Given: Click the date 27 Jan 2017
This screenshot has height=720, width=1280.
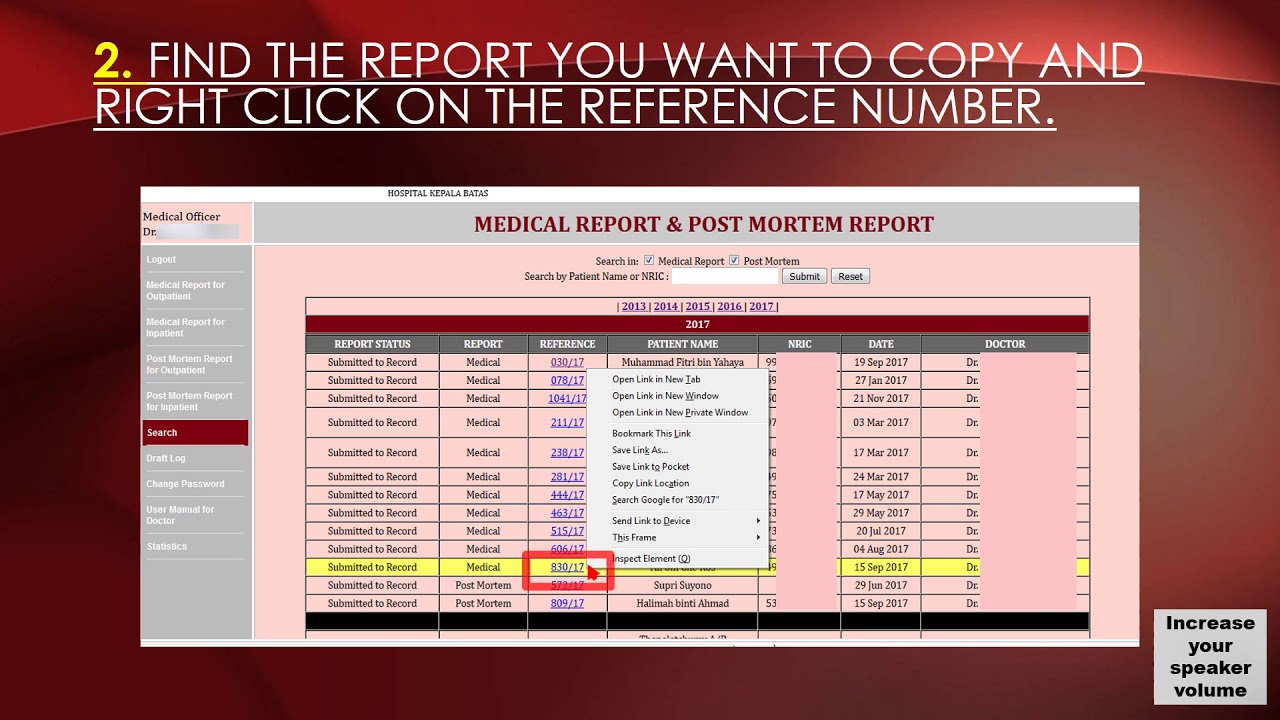Looking at the screenshot, I should (x=881, y=381).
